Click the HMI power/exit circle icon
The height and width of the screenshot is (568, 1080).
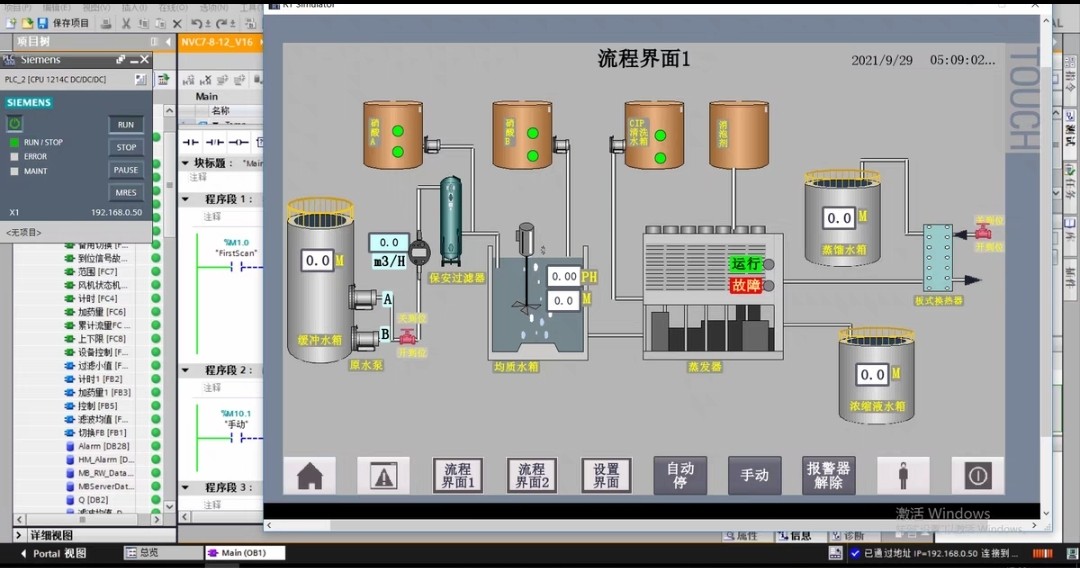click(977, 475)
